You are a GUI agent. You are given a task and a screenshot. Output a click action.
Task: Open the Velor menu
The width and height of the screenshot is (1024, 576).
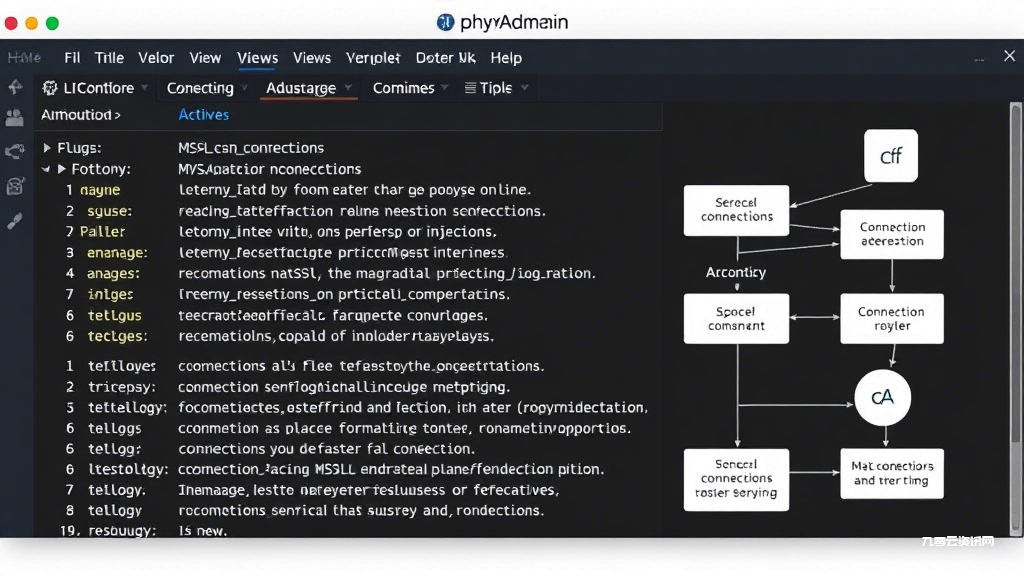[x=156, y=58]
